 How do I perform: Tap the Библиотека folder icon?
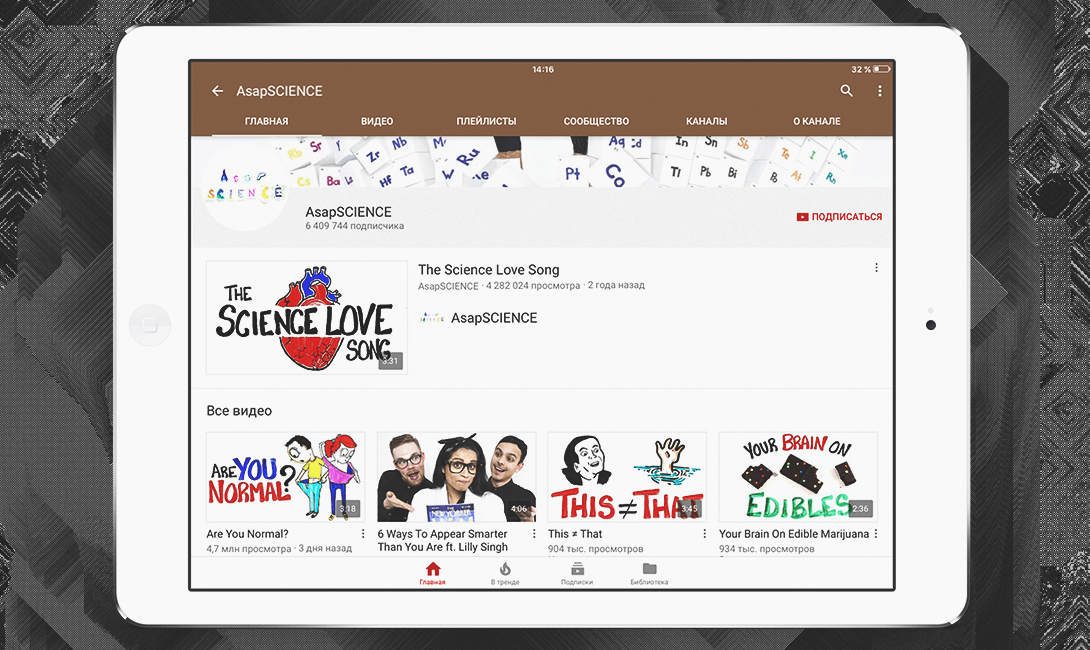tap(649, 568)
